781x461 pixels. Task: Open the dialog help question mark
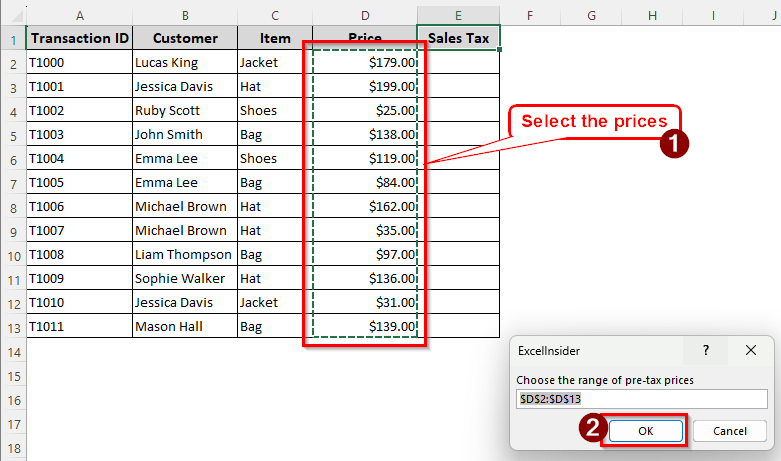point(706,350)
